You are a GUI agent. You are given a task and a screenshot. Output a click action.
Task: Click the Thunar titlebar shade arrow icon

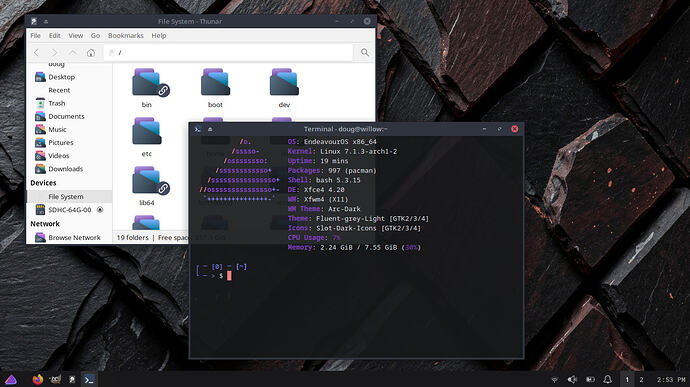pyautogui.click(x=46, y=21)
